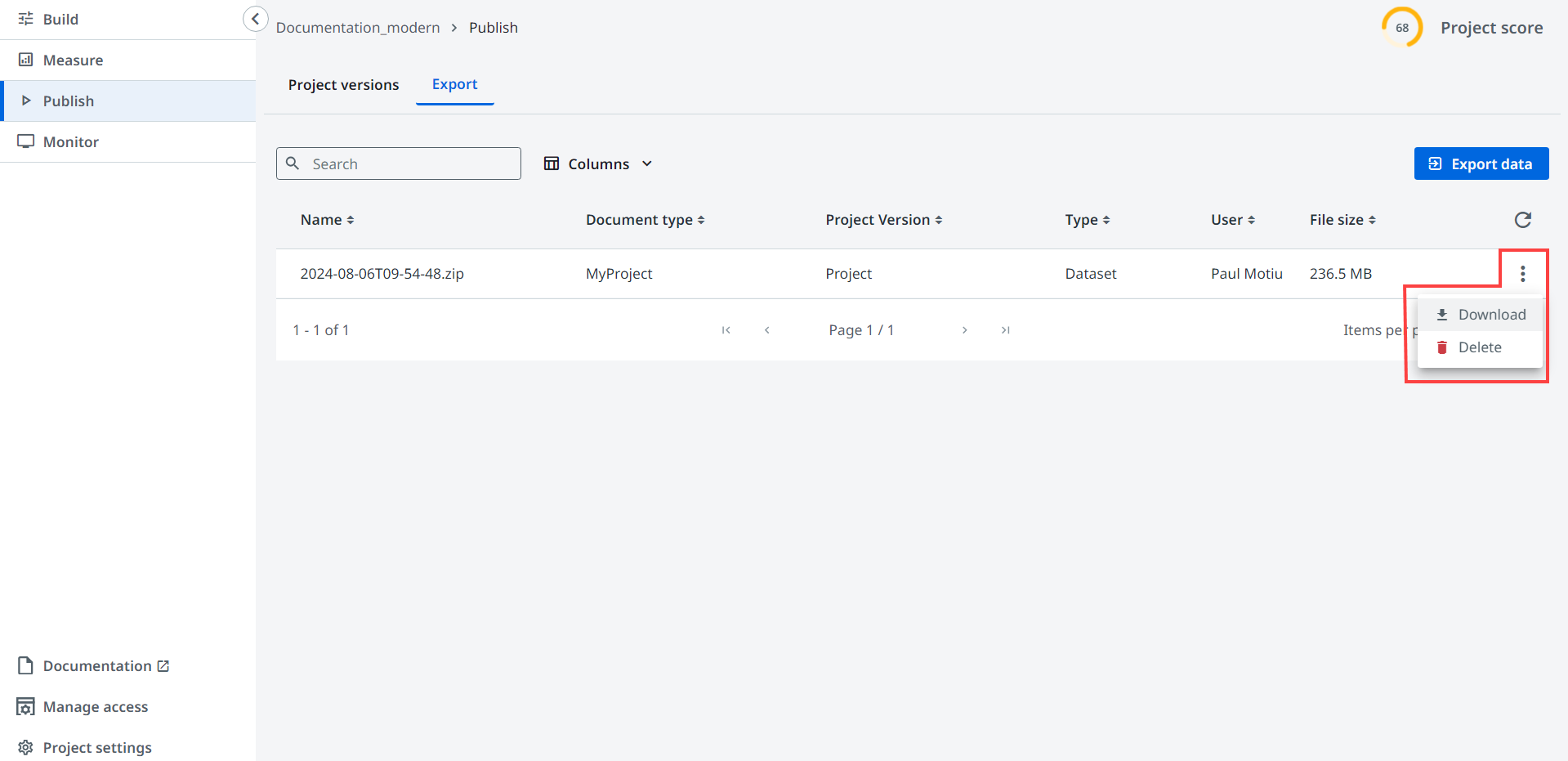Go to the last page arrow
Viewport: 1568px width, 761px height.
pyautogui.click(x=1005, y=330)
